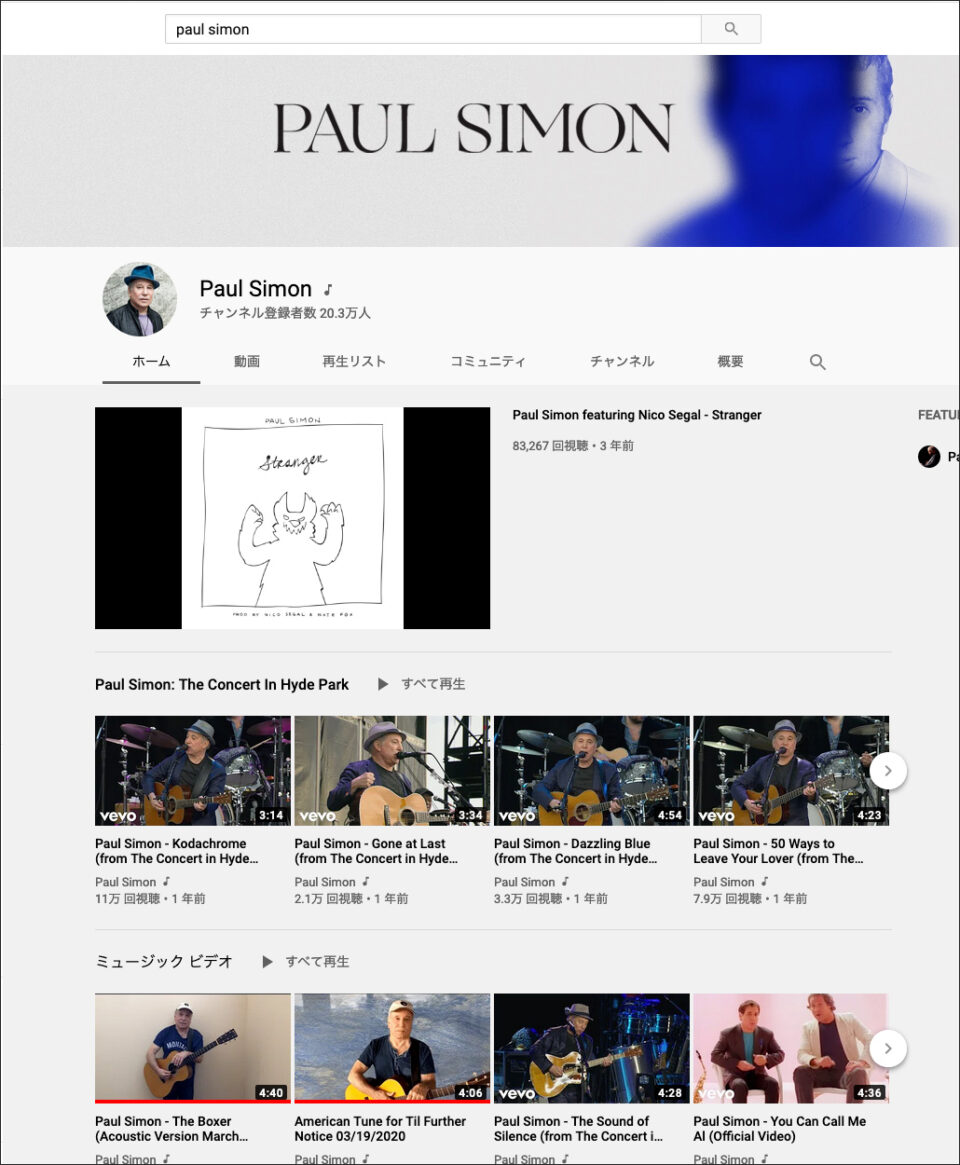960x1165 pixels.
Task: Open Paul Simon featuring Nico Segal - Stranger title
Action: point(637,415)
